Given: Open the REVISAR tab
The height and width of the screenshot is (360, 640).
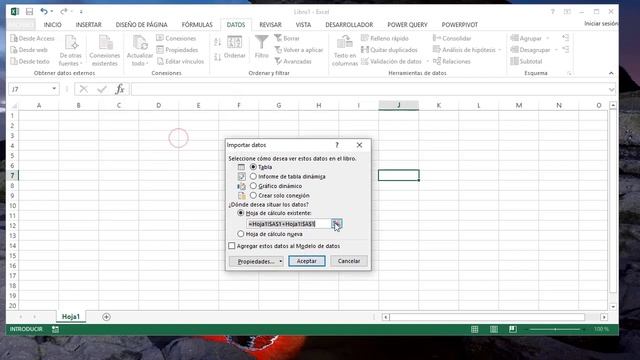Looking at the screenshot, I should click(270, 25).
